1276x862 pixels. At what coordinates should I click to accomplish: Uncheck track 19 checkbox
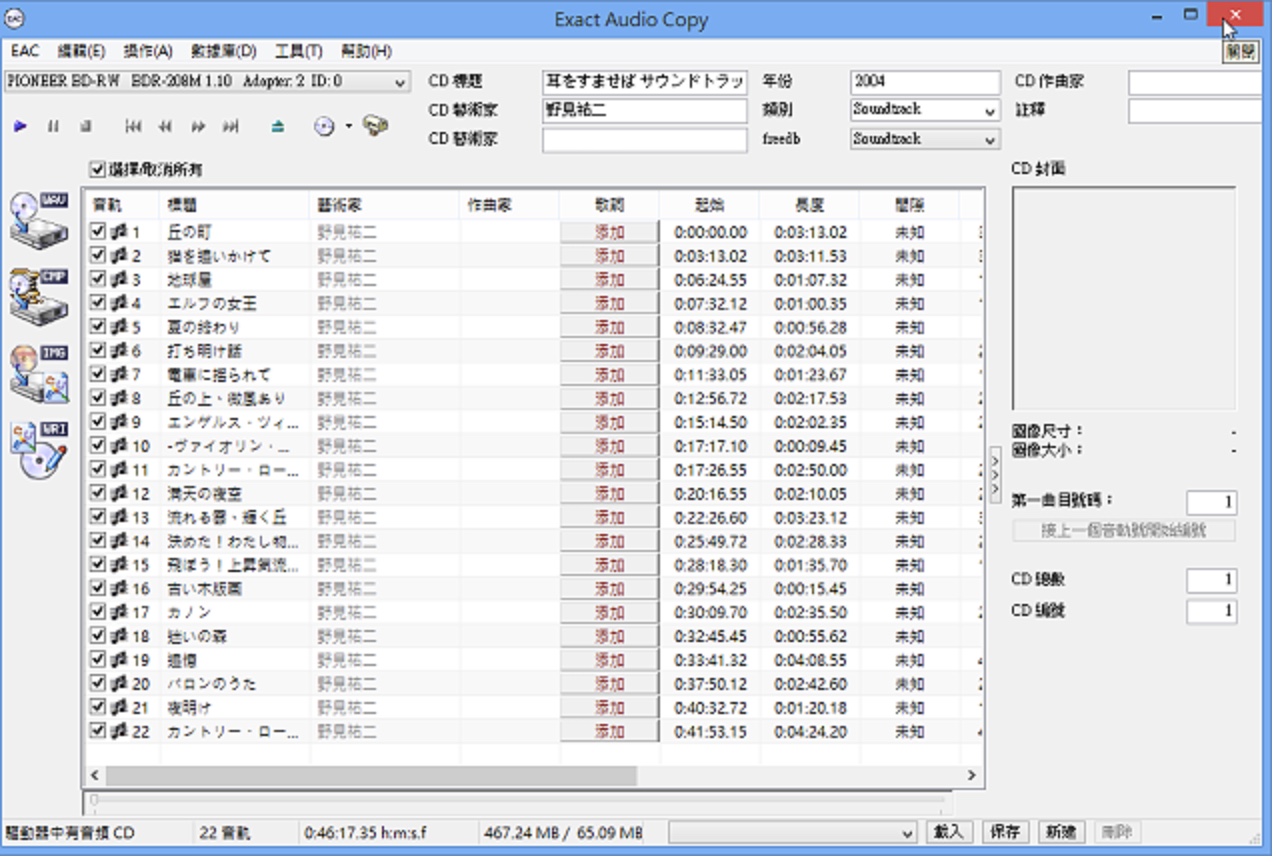(97, 660)
